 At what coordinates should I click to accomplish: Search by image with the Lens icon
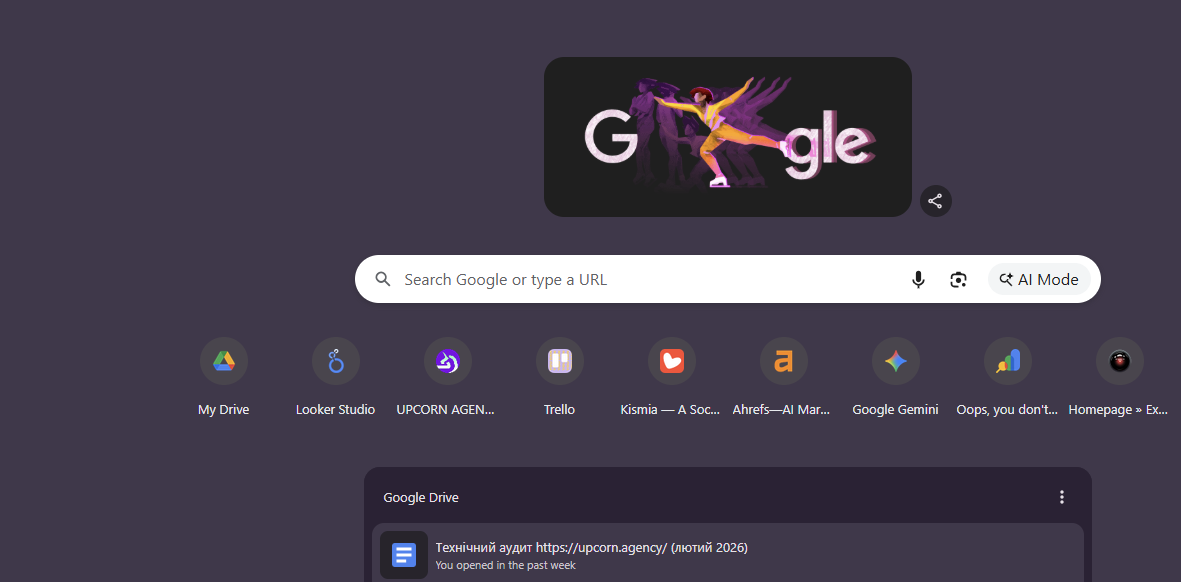[958, 280]
